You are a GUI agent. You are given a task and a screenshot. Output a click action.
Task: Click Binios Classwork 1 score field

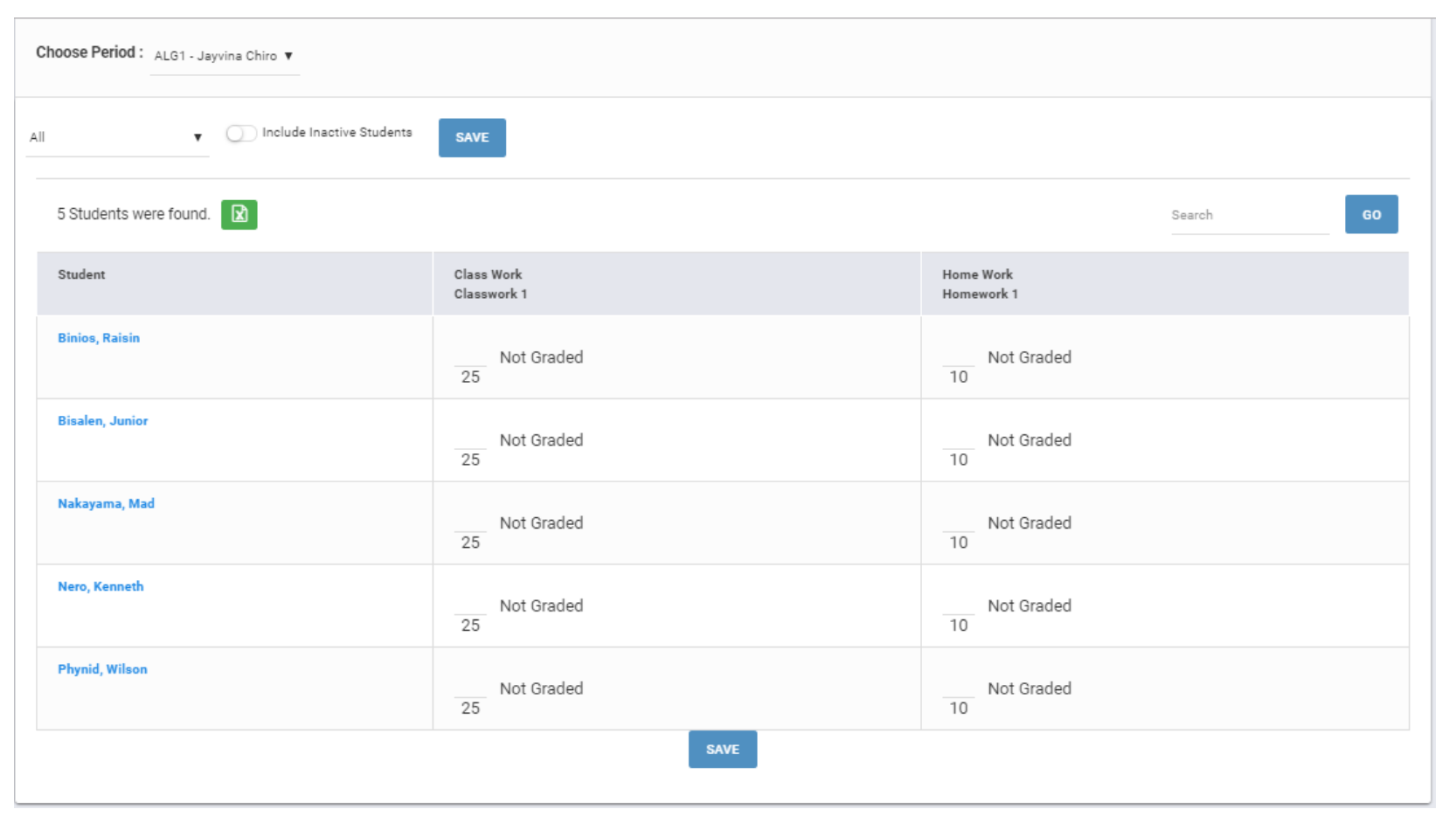(x=470, y=357)
